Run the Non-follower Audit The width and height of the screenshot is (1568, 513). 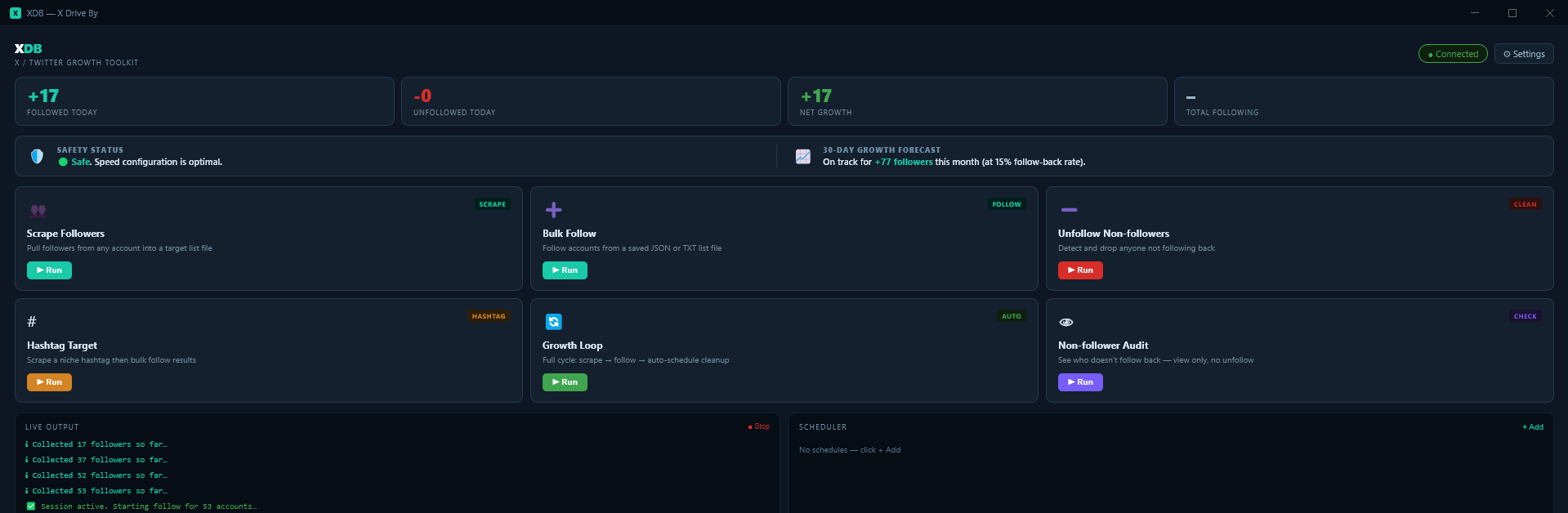tap(1080, 382)
